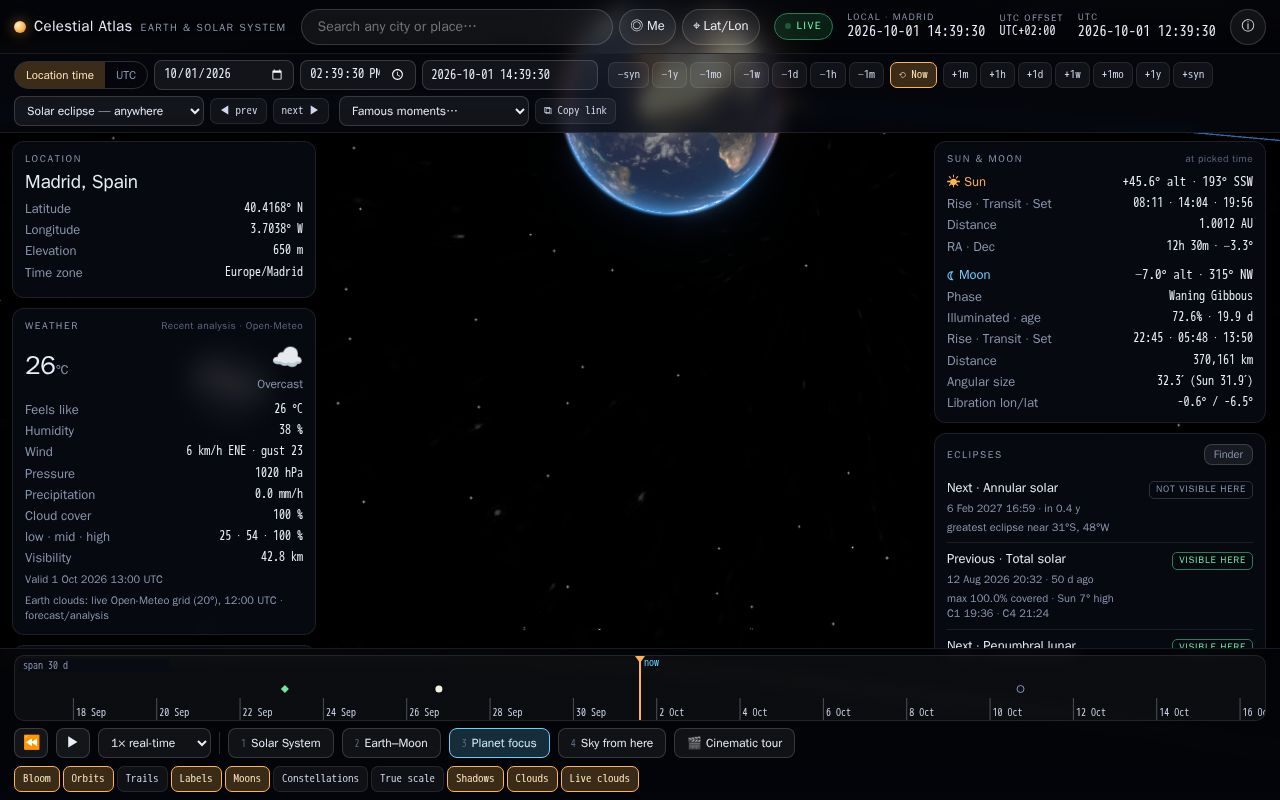1280x800 pixels.
Task: Toggle Labels display
Action: tap(196, 778)
